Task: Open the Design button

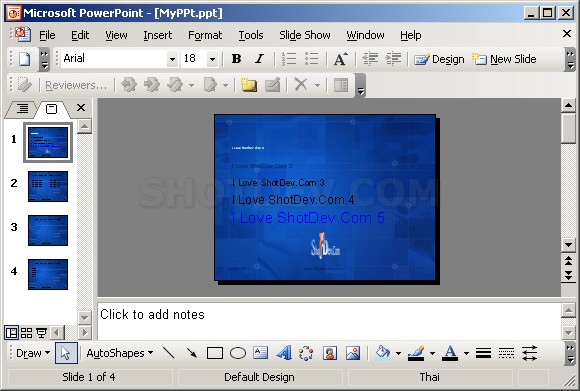Action: pos(439,59)
